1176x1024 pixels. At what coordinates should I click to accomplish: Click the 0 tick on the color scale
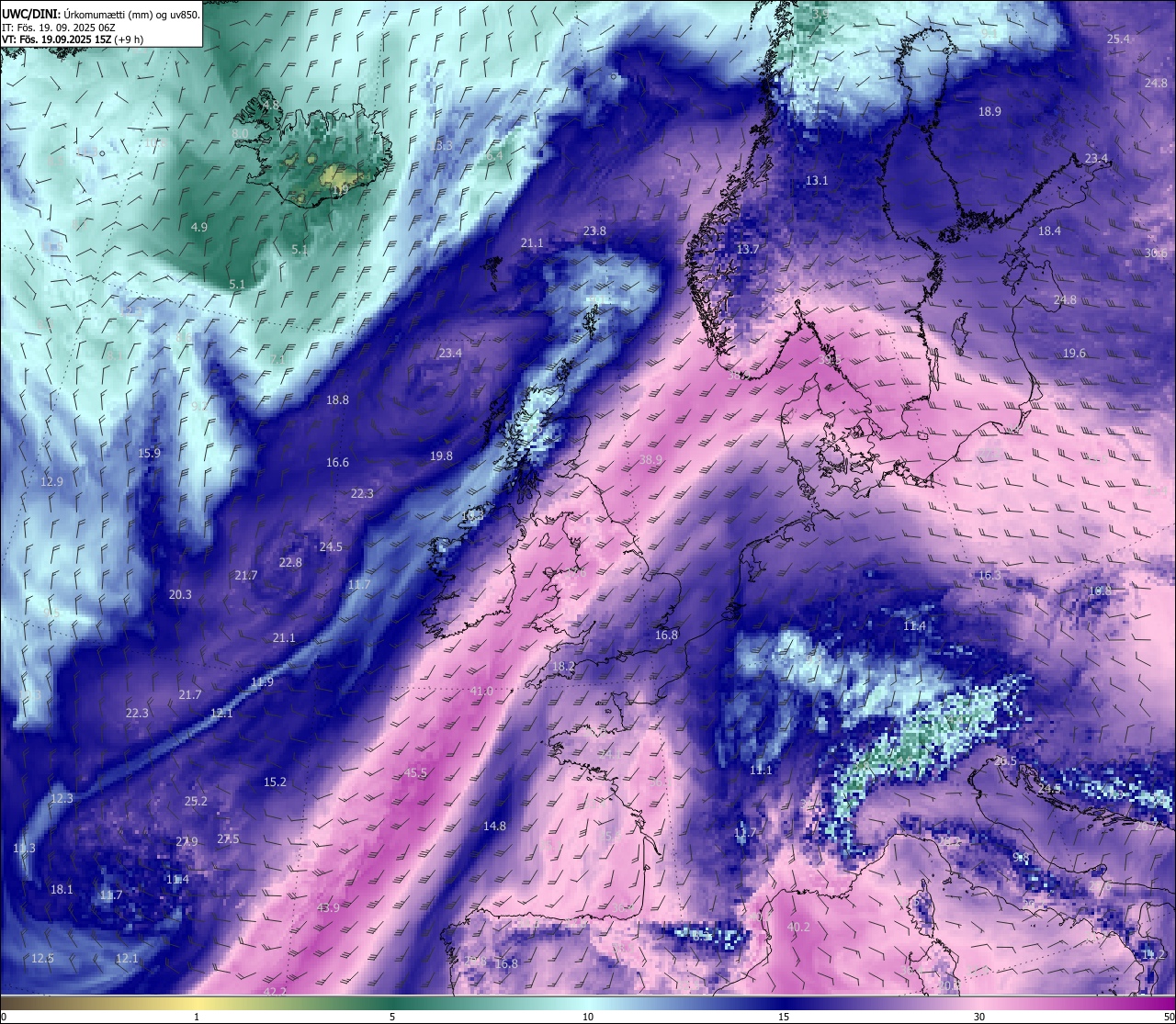click(4, 1017)
